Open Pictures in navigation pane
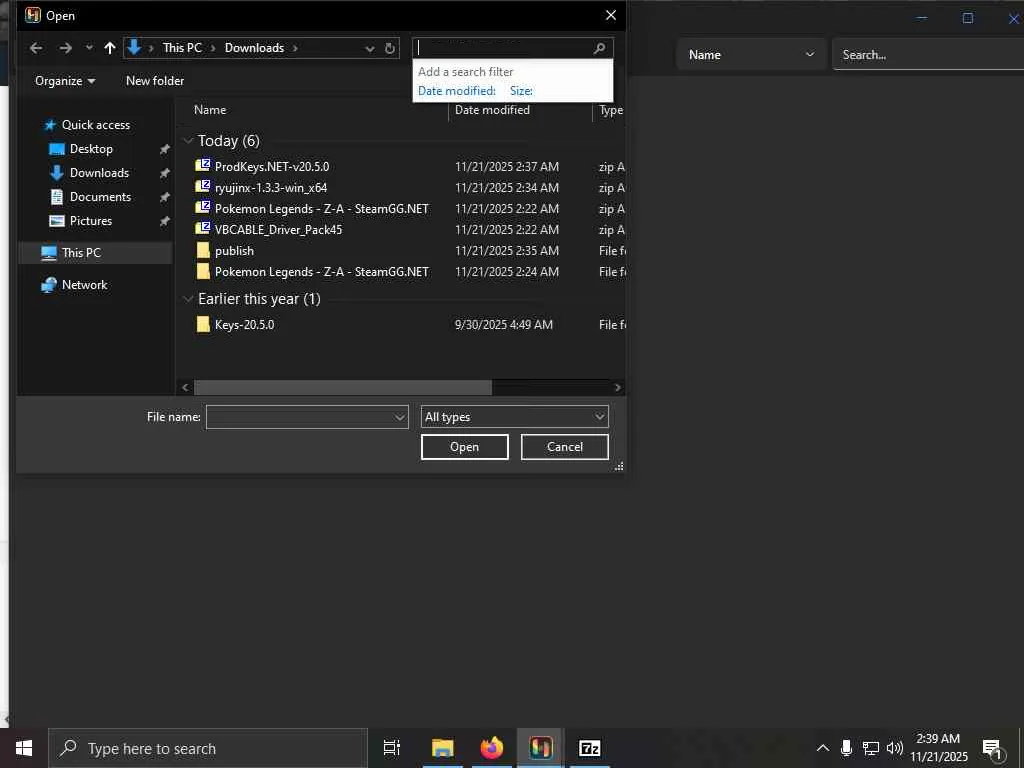 [x=90, y=221]
